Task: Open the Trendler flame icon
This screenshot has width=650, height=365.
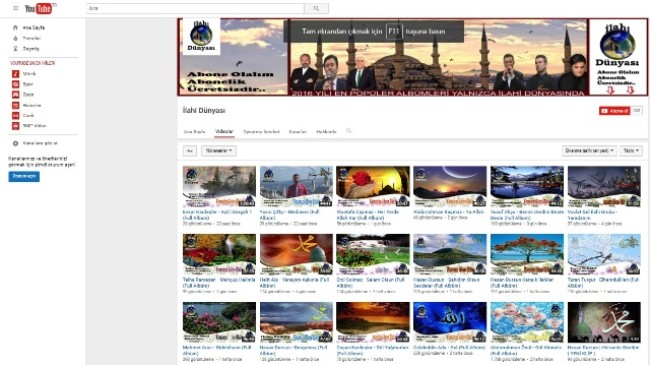Action: coord(15,38)
